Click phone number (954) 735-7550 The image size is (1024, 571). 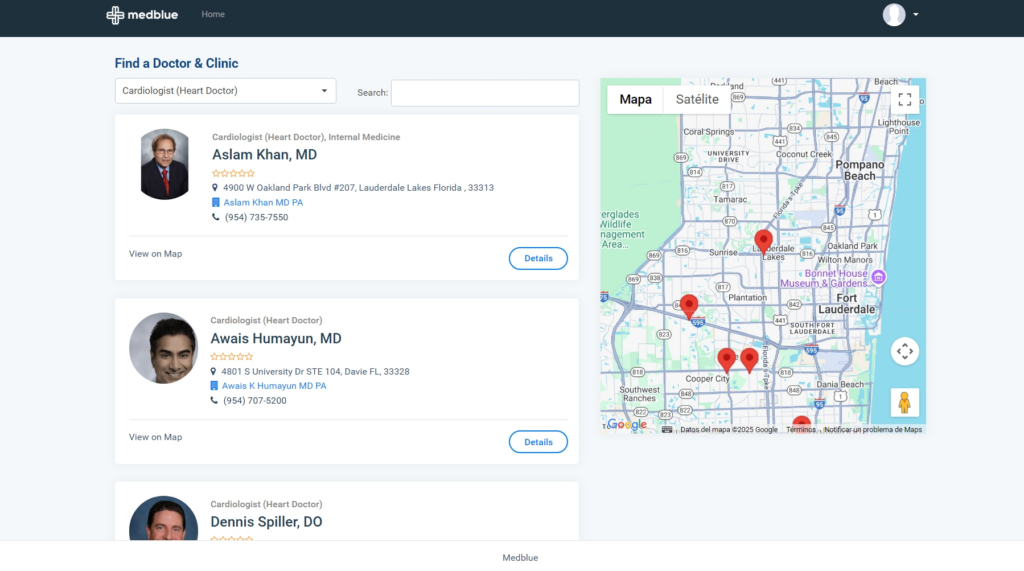click(x=256, y=218)
